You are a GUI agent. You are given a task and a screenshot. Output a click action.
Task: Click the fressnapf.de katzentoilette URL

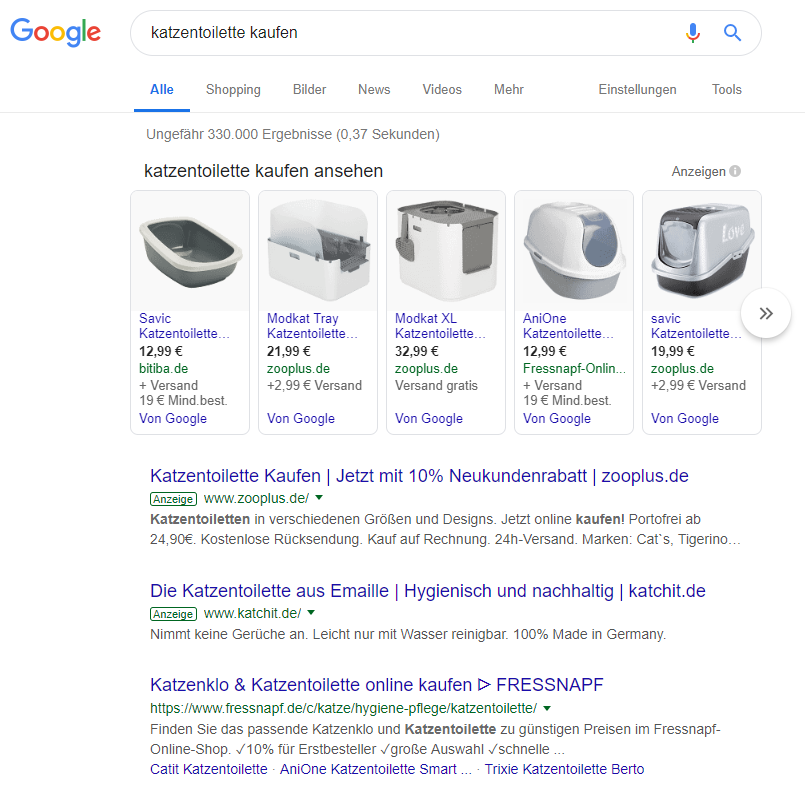tap(343, 708)
